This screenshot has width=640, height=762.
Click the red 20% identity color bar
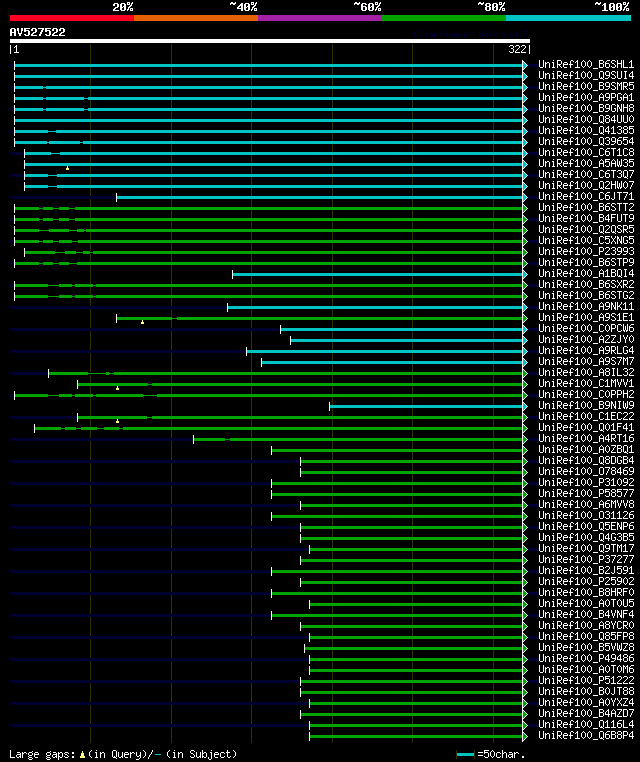[72, 18]
